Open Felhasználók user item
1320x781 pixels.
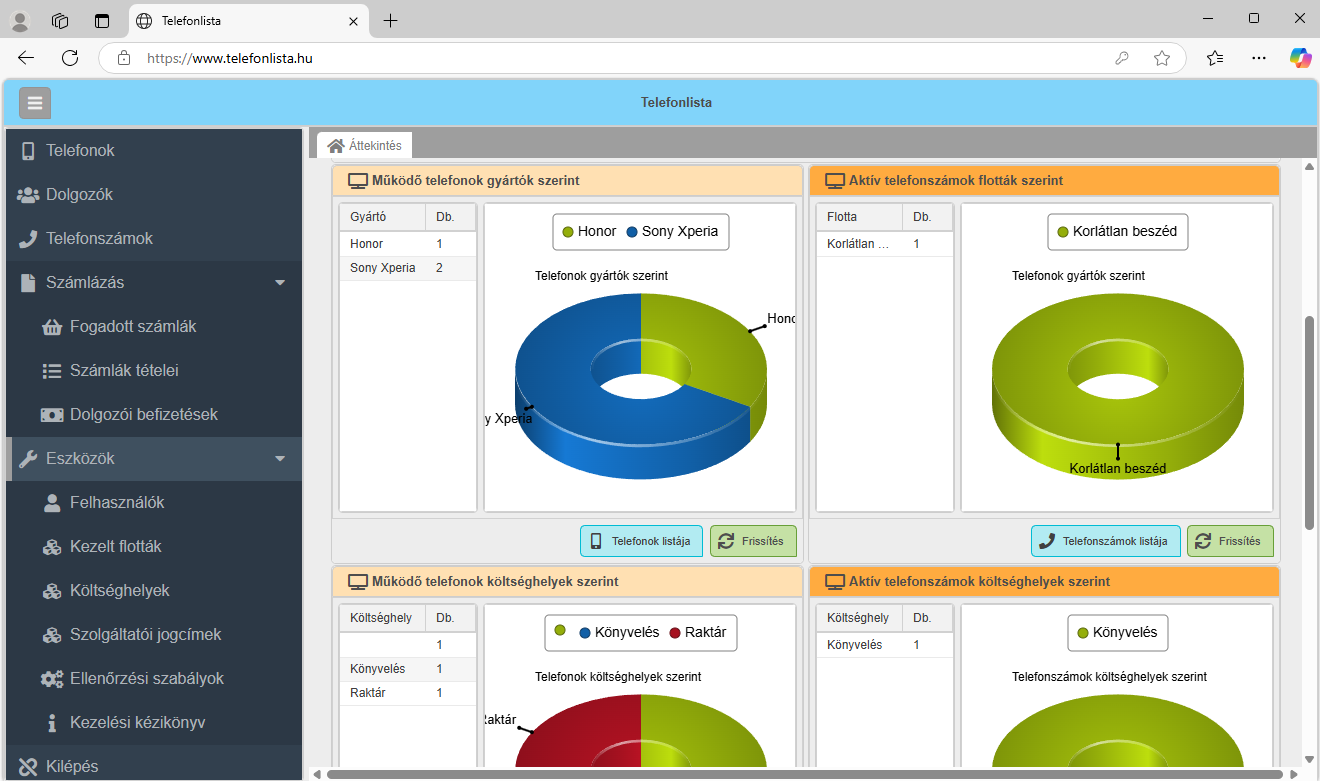coord(117,503)
